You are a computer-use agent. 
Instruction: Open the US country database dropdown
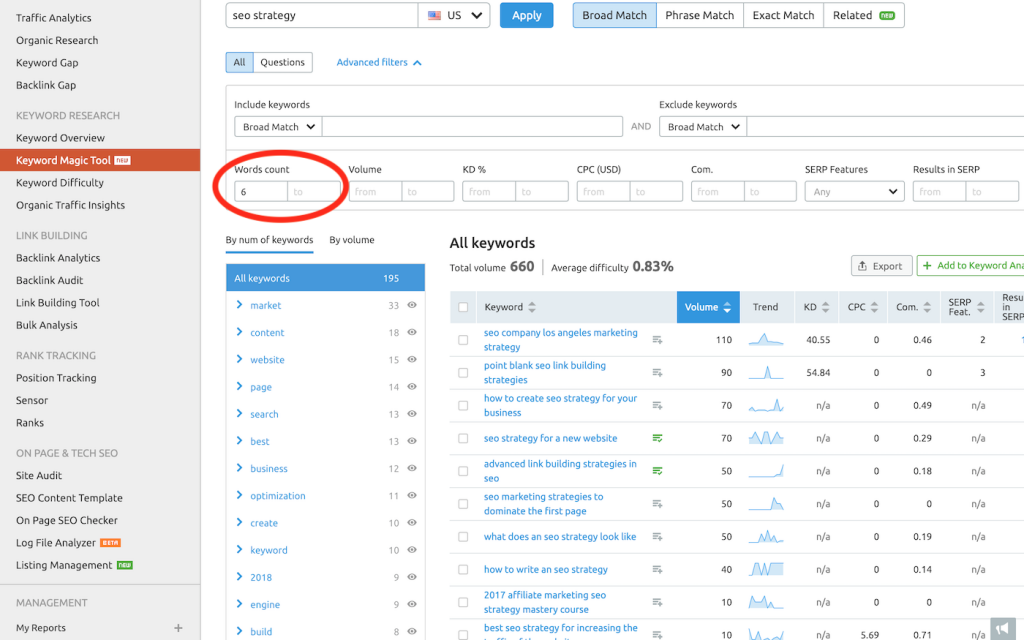454,15
